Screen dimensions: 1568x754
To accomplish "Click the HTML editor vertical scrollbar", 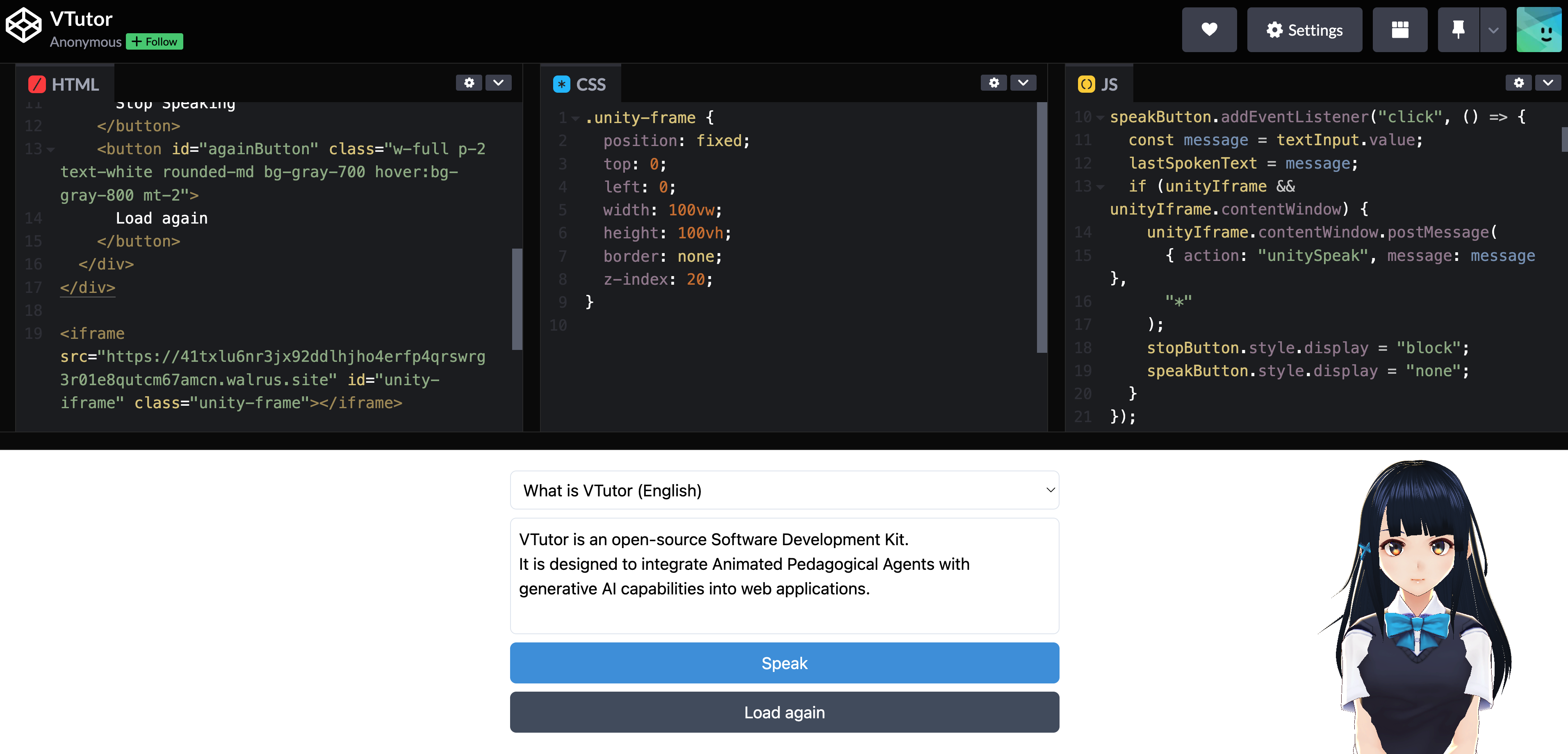I will click(x=517, y=298).
